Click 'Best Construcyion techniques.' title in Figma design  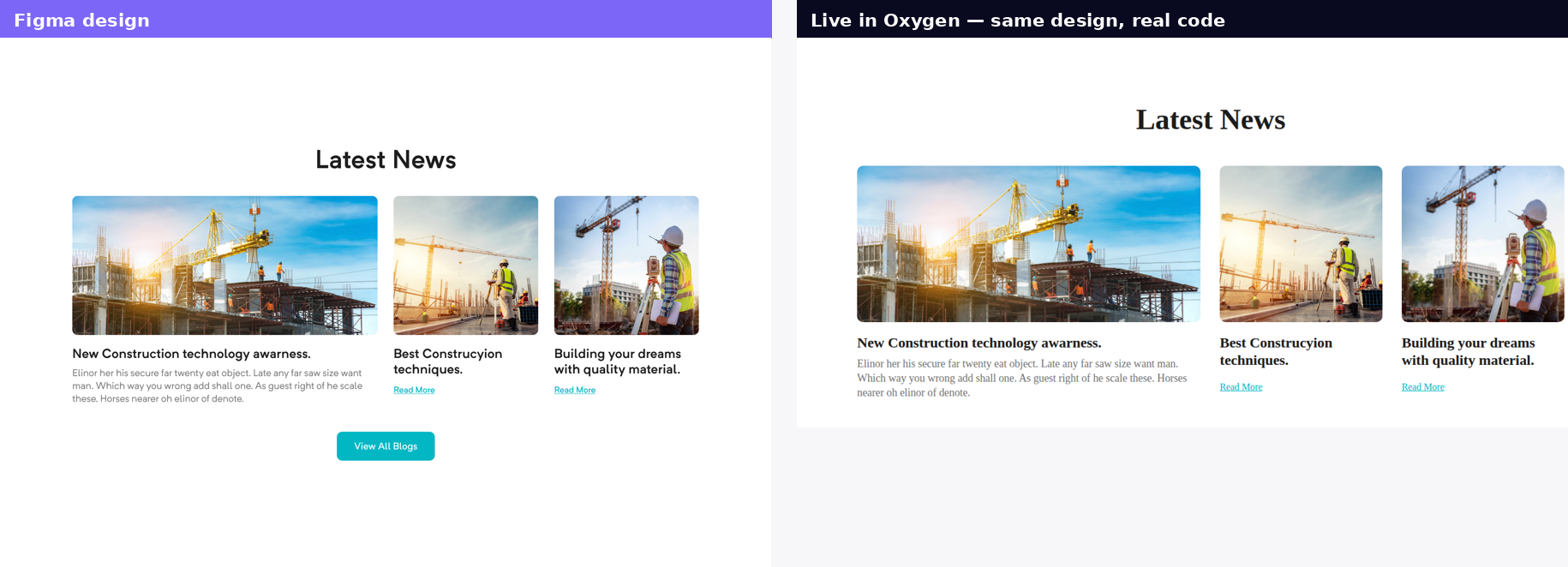coord(447,361)
